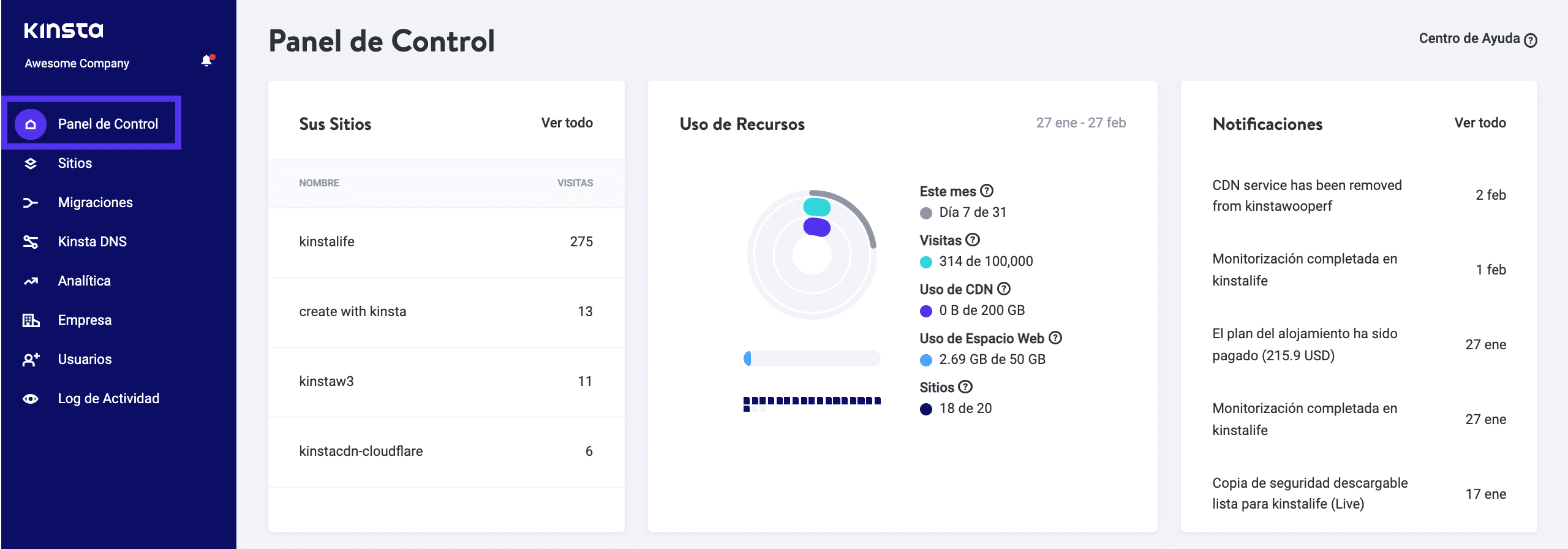Click Ver todo in Sus Sitios card
The height and width of the screenshot is (549, 1568).
[567, 123]
